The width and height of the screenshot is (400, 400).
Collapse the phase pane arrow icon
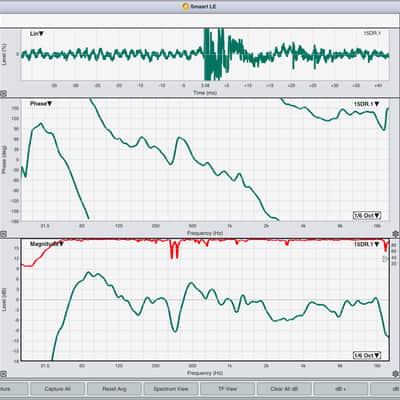(x=3, y=234)
